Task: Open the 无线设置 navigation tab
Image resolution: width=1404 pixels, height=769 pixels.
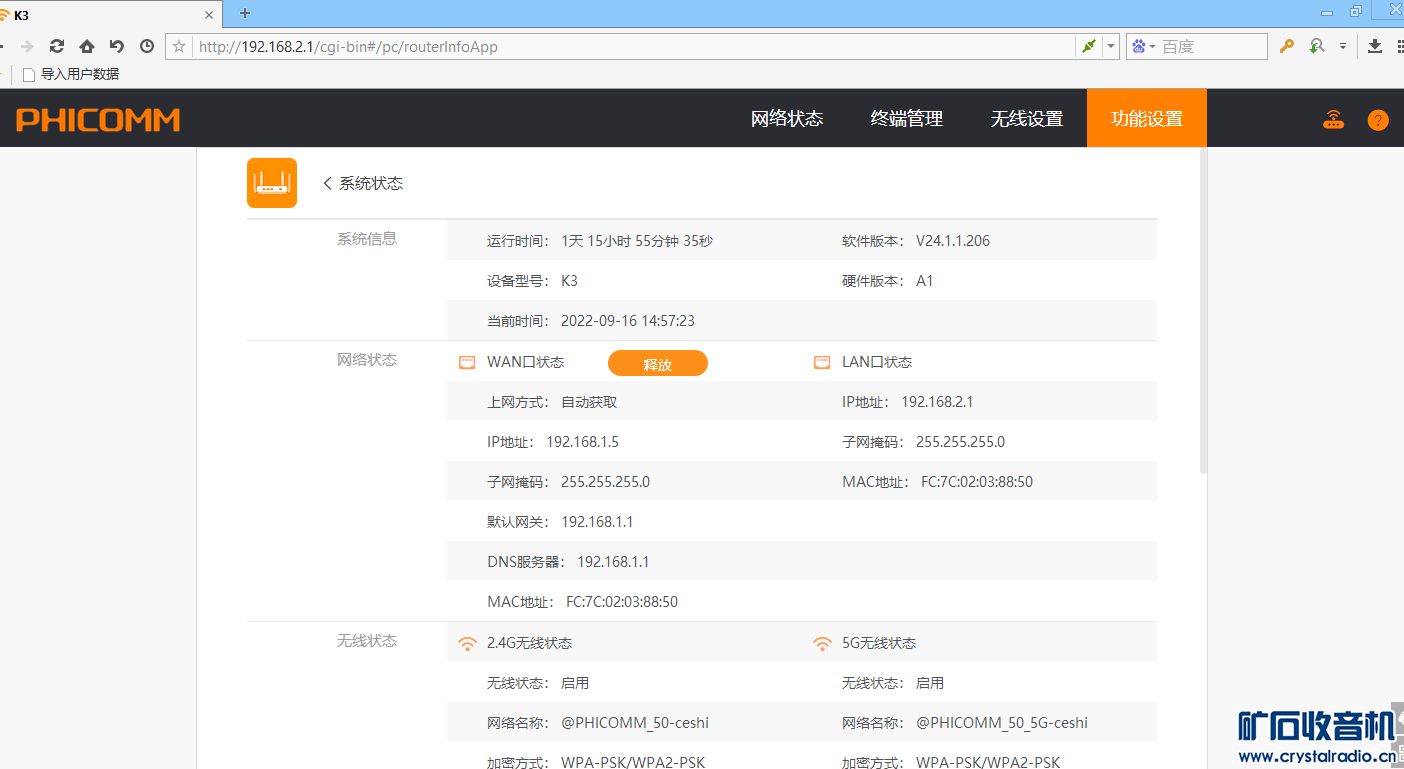Action: coord(1027,119)
